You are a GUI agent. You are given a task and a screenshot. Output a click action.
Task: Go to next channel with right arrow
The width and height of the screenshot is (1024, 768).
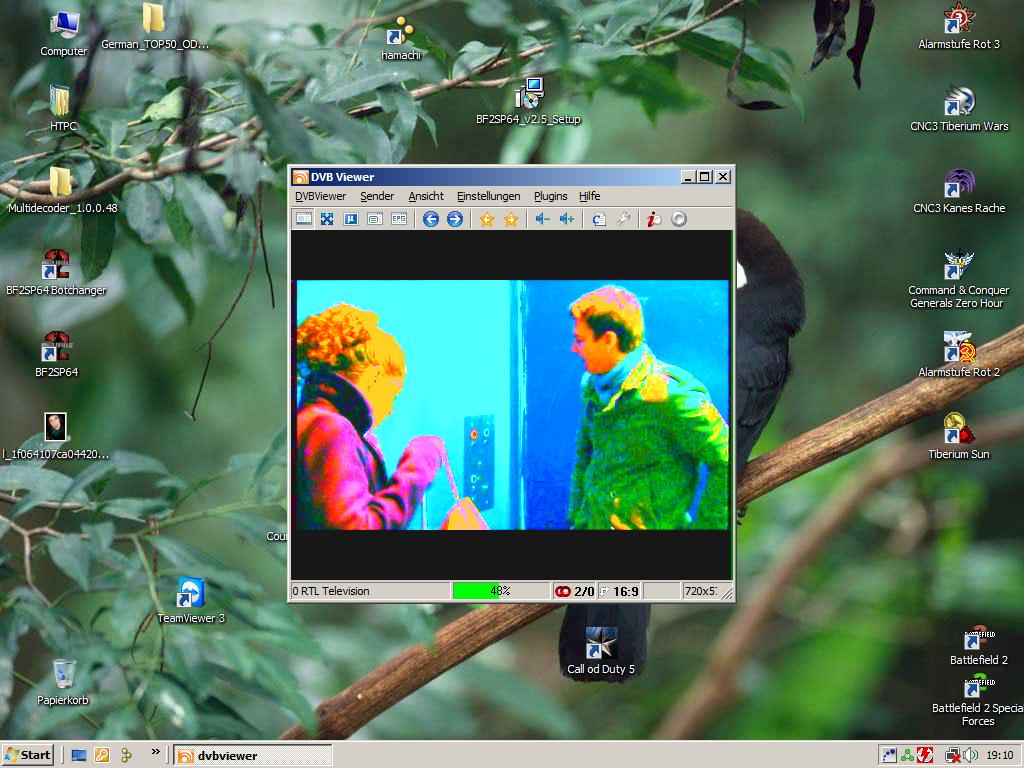tap(455, 219)
